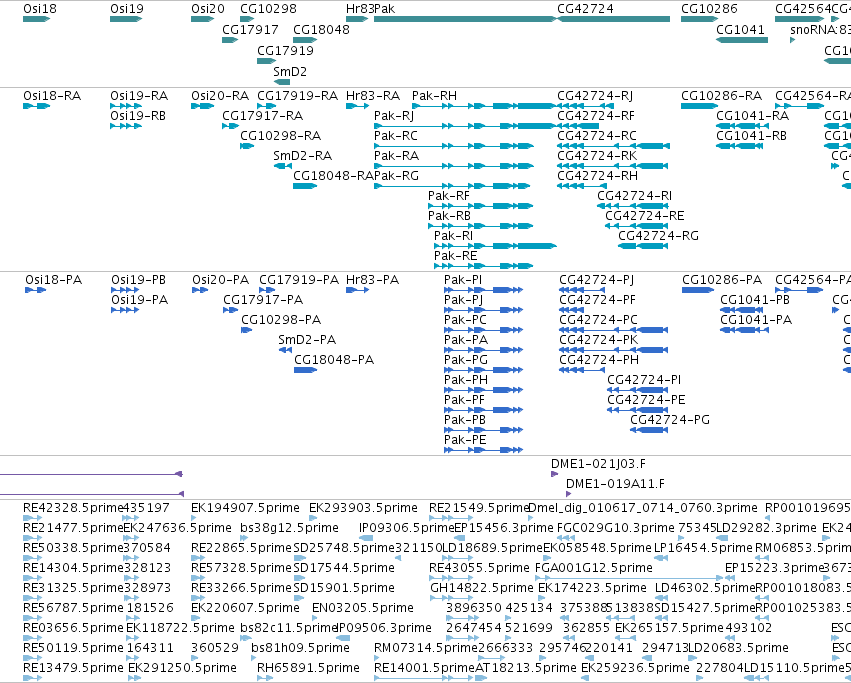
Task: Select the CG1041-RB transcript
Action: pyautogui.click(x=740, y=146)
